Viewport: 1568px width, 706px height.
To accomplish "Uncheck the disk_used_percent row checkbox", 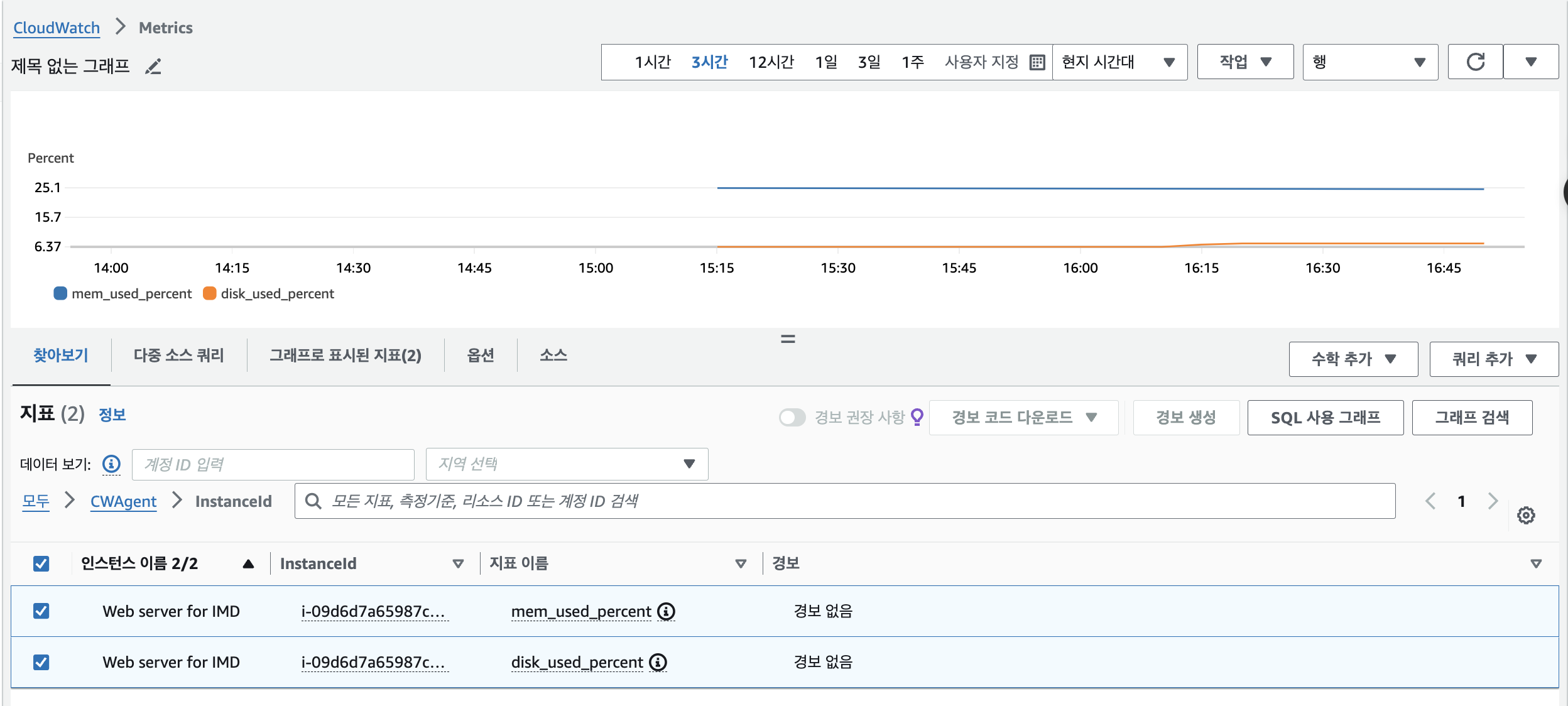I will [41, 662].
